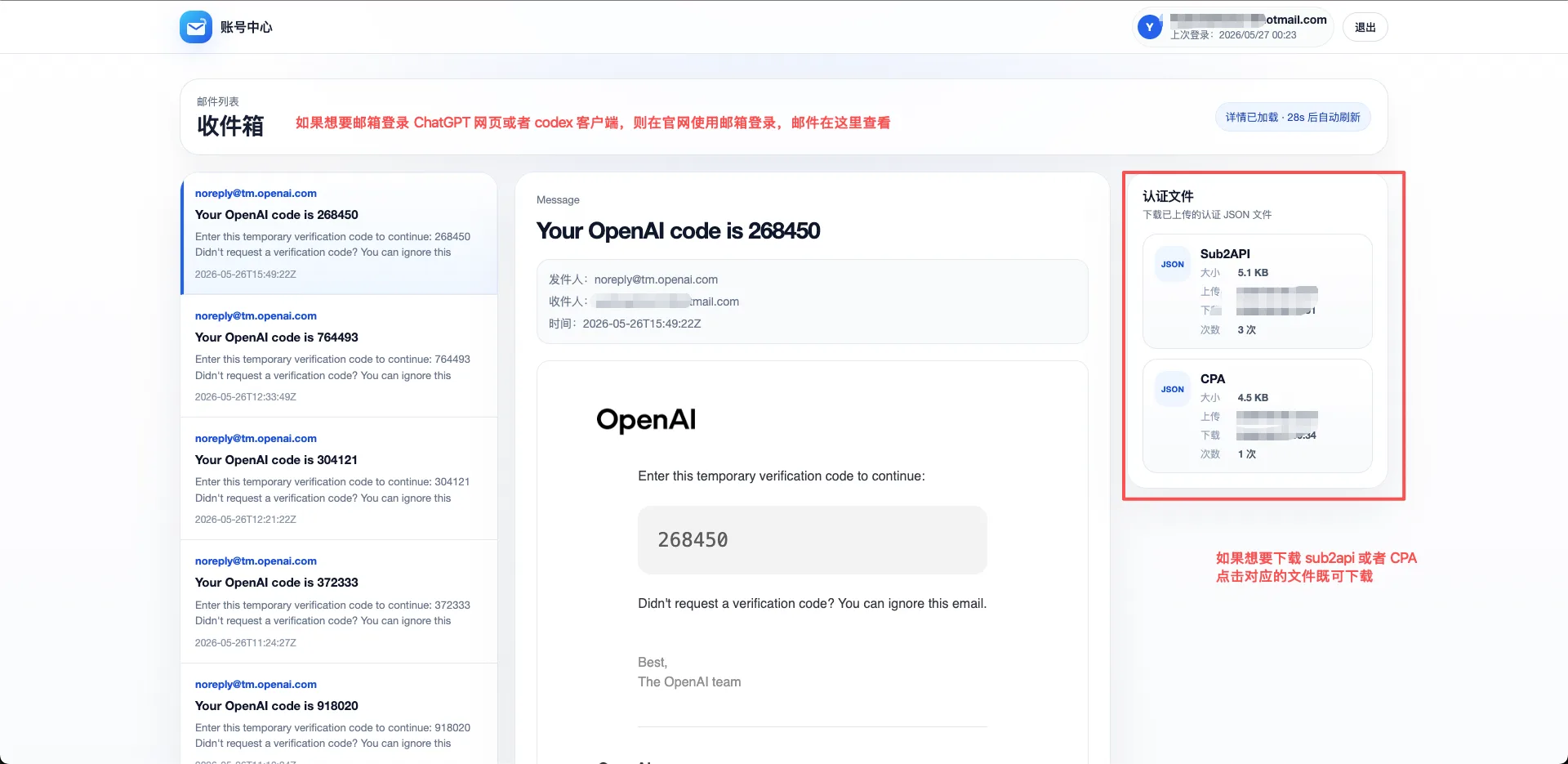
Task: Click timestamp 2026-05-26T12:21:22Z in list
Action: [x=246, y=520]
